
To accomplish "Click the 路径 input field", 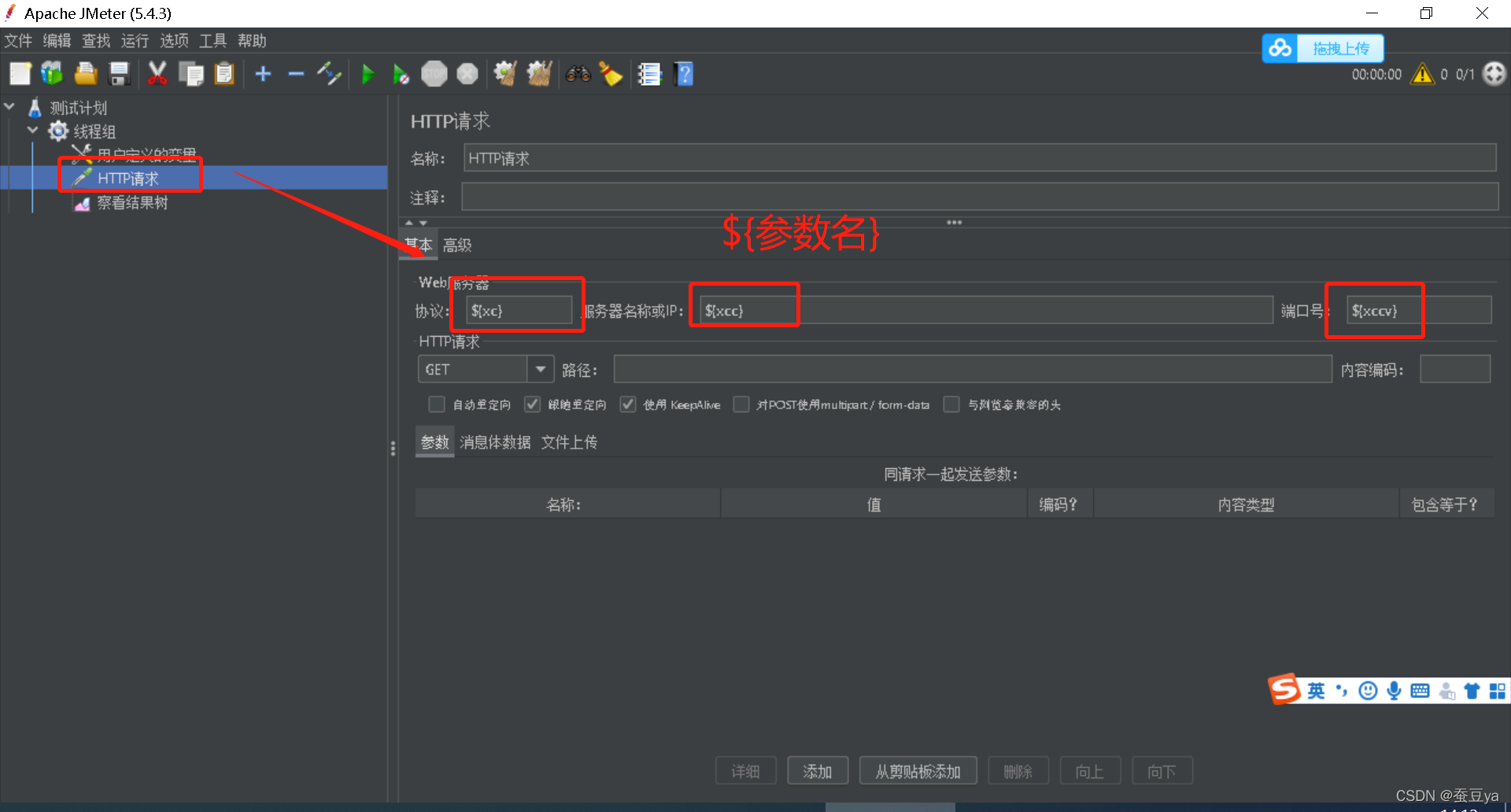I will coord(973,369).
